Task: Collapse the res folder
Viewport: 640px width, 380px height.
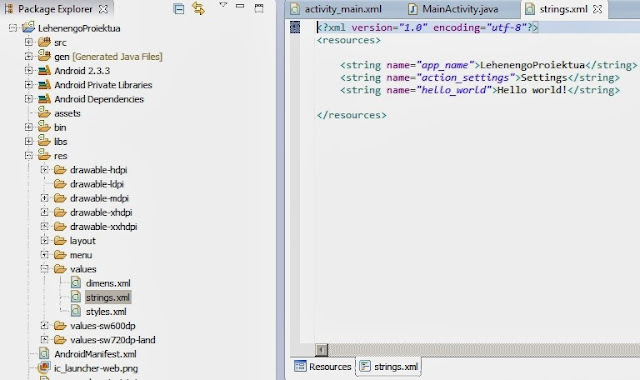Action: (x=28, y=156)
